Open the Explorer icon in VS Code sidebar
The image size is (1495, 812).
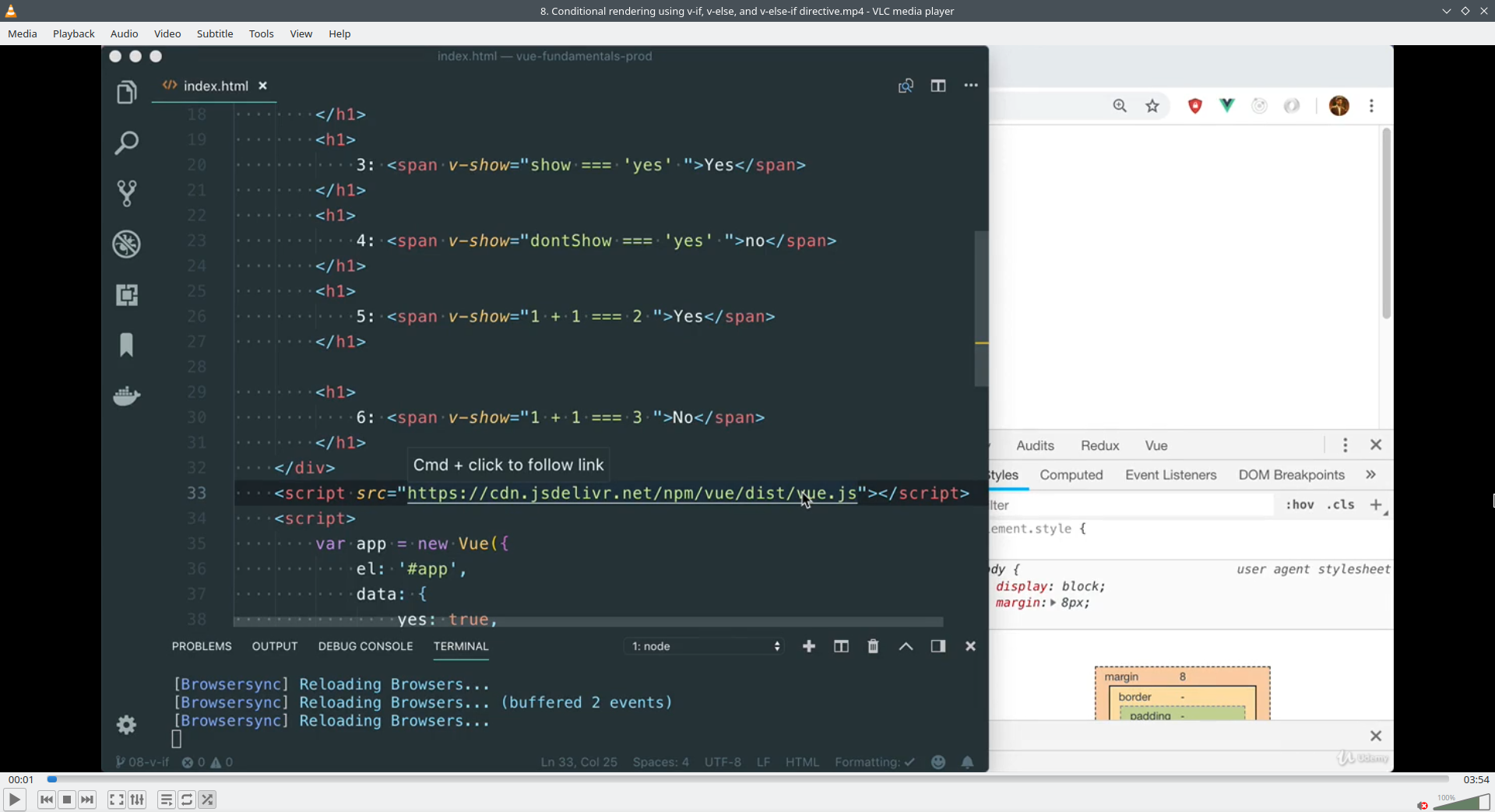coord(126,93)
